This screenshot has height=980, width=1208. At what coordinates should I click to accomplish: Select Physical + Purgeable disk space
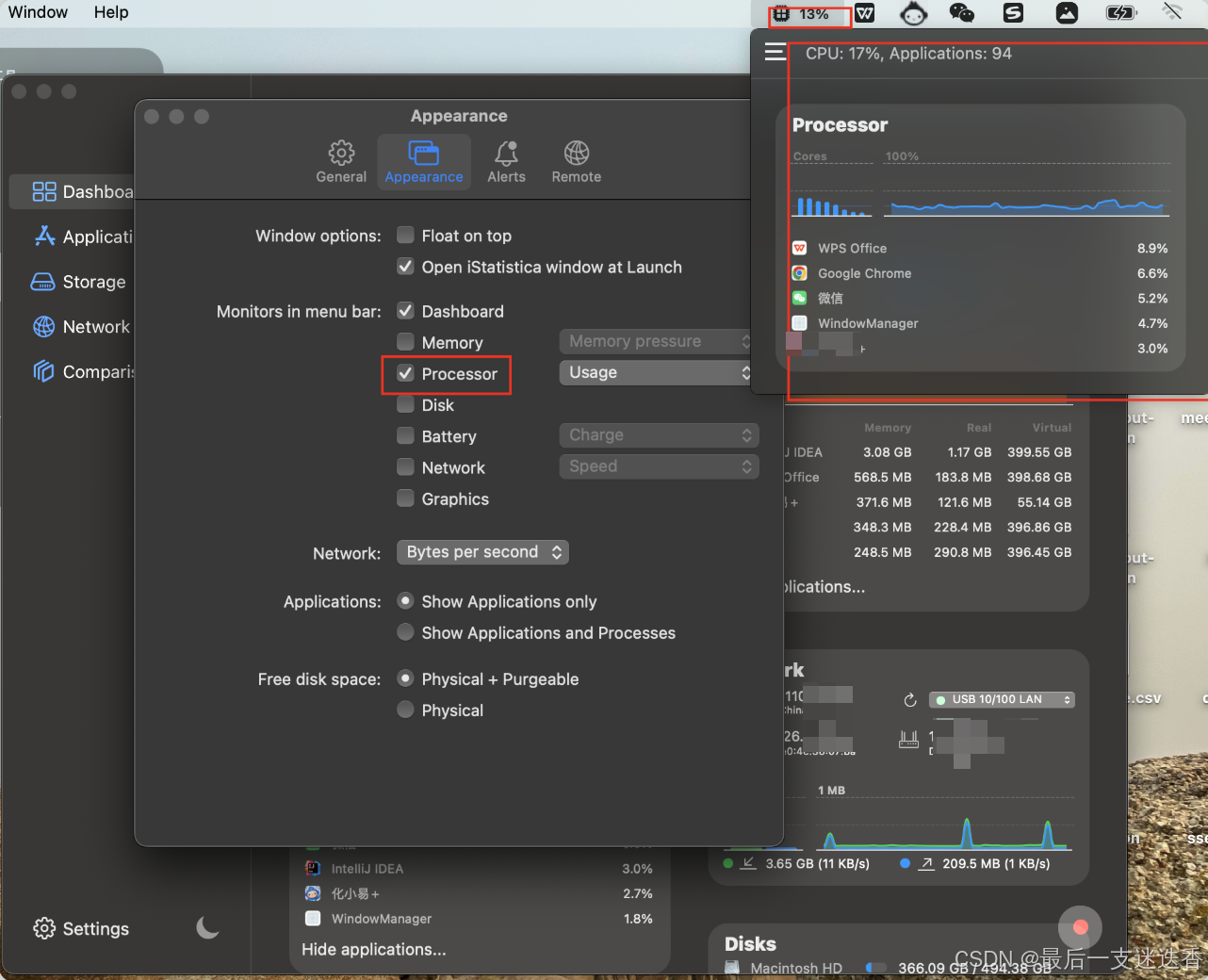(x=405, y=678)
